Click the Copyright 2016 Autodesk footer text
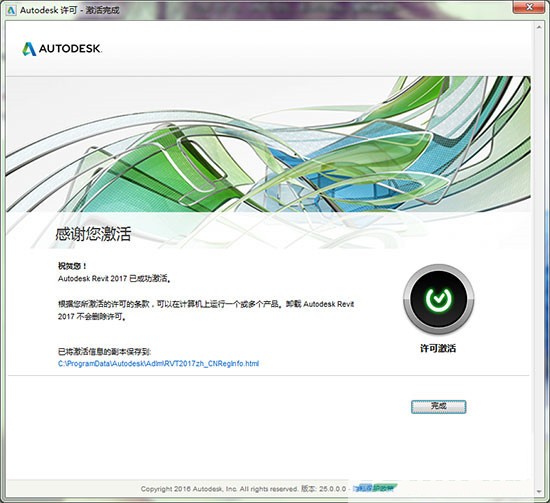The height and width of the screenshot is (503, 550). (219, 489)
